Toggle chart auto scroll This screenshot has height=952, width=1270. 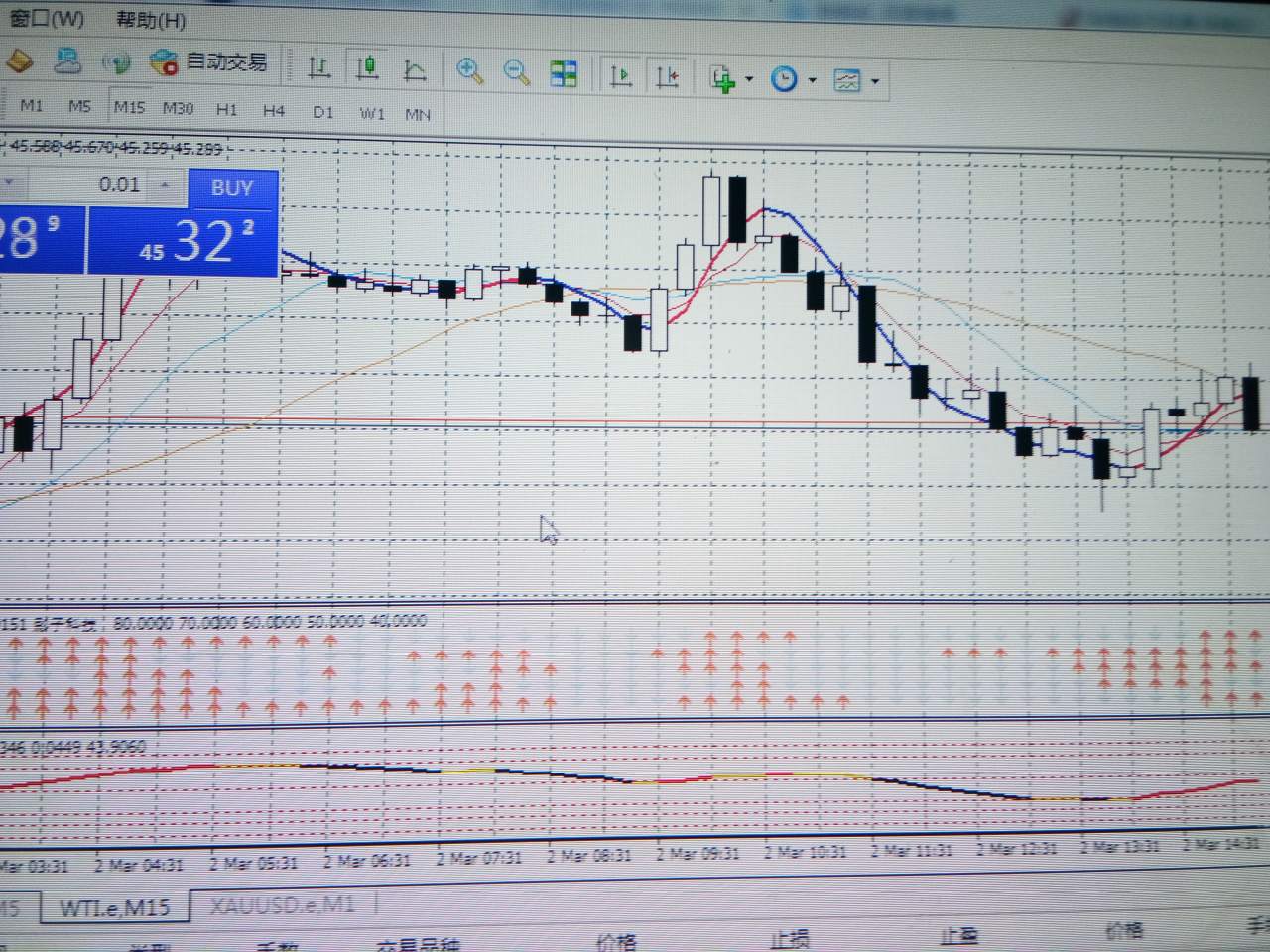tap(621, 75)
